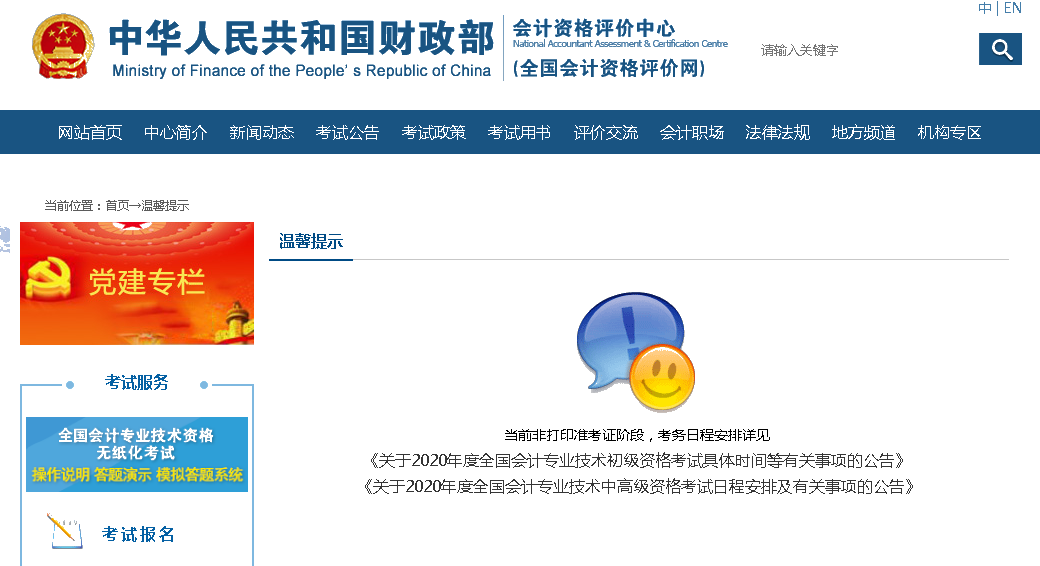Click the magnifier search icon button
The height and width of the screenshot is (566, 1040).
coord(1000,49)
